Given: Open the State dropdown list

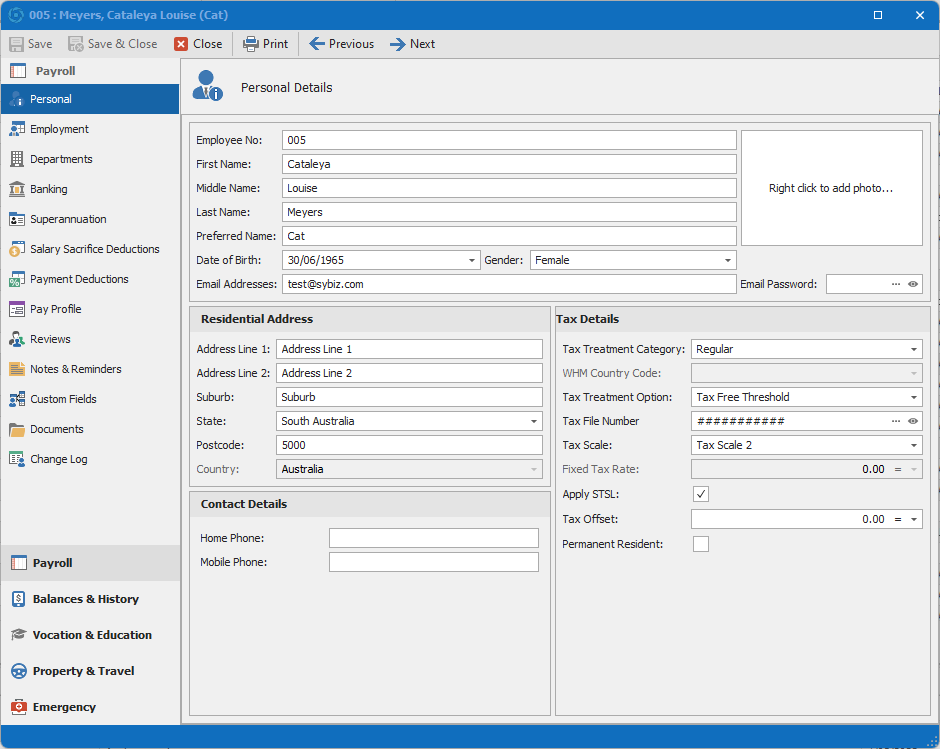Looking at the screenshot, I should tap(534, 421).
